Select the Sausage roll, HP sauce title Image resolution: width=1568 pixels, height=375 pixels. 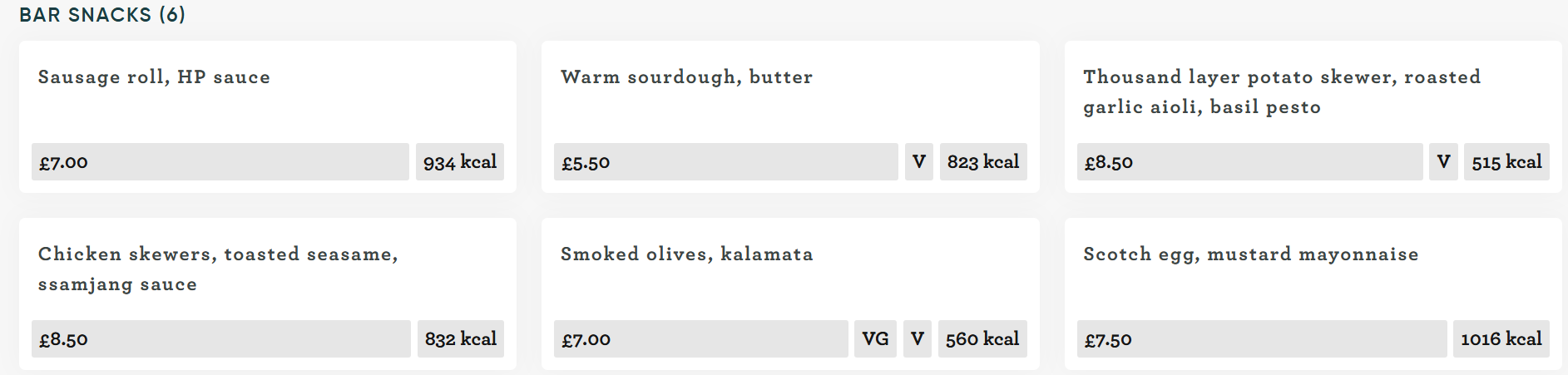pos(154,77)
